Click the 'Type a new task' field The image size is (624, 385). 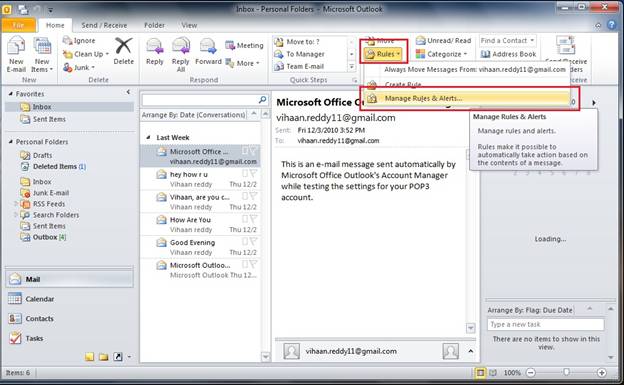pos(546,324)
